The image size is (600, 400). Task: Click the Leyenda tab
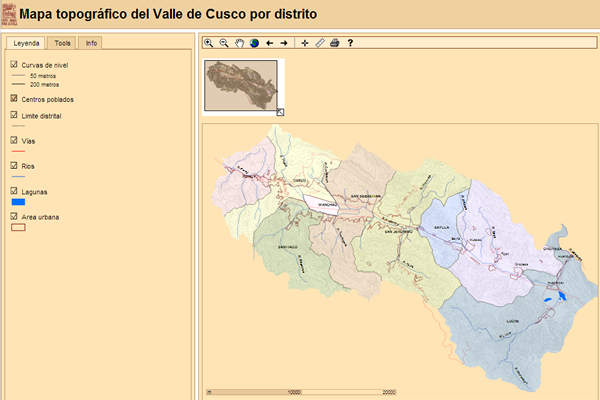click(x=26, y=43)
